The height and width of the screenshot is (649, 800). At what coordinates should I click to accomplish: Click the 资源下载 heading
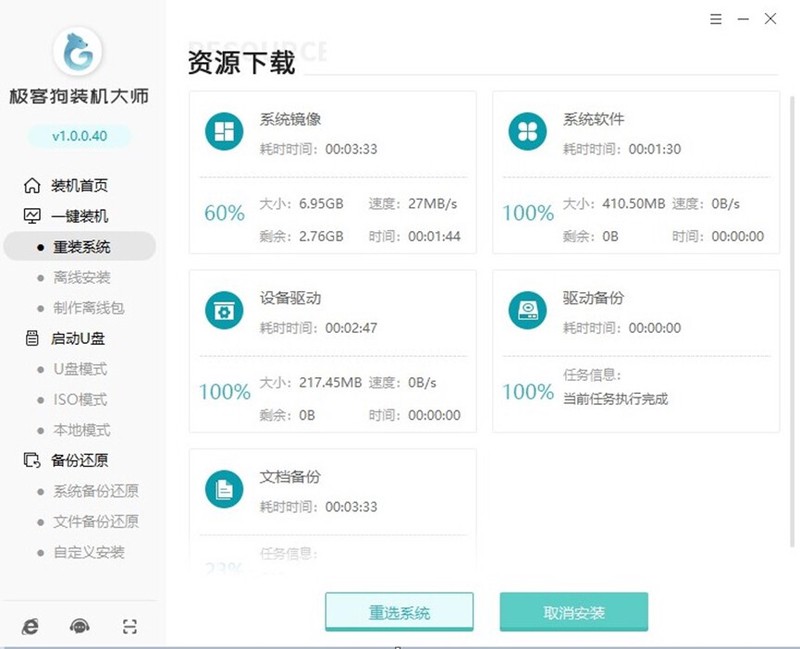click(241, 62)
